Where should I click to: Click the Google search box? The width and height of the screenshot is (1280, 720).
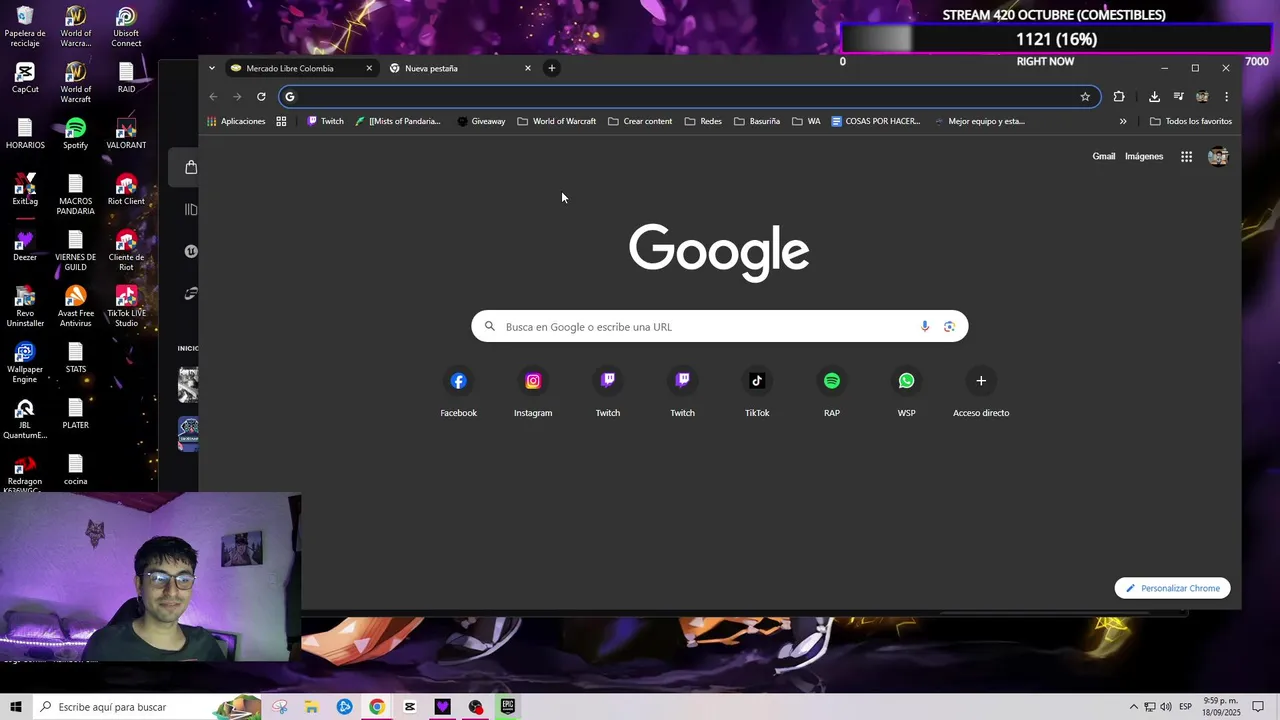[x=720, y=327]
